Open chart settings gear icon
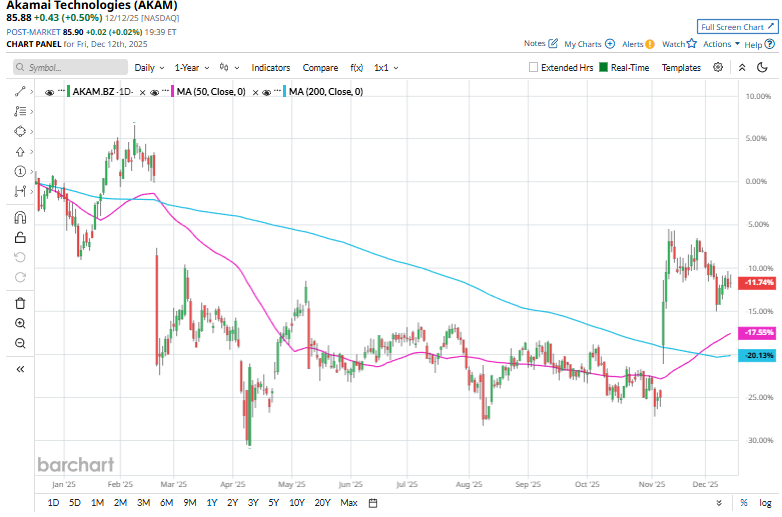Image resolution: width=782 pixels, height=517 pixels. coord(718,68)
